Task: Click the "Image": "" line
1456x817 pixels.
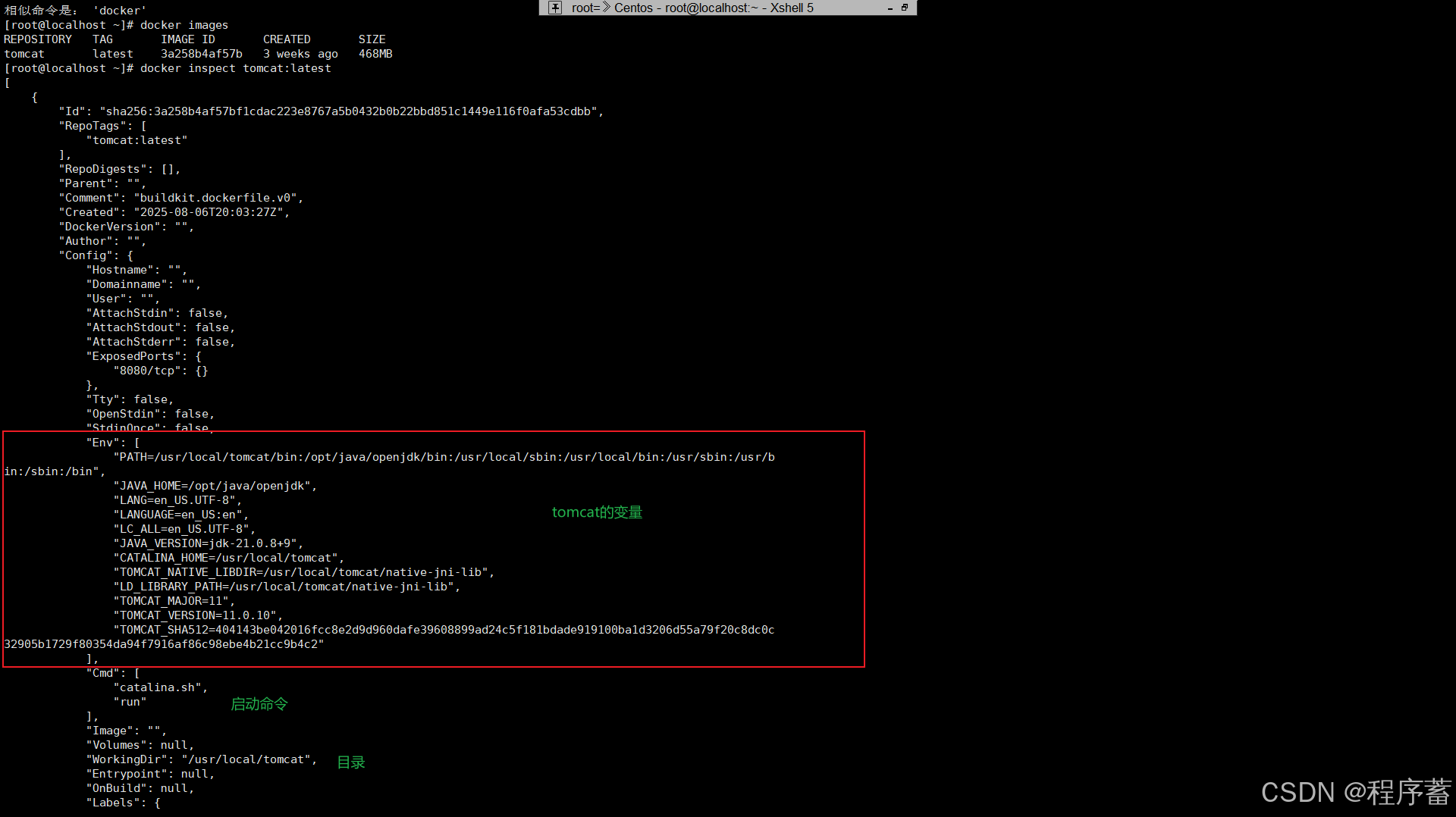Action: click(127, 731)
